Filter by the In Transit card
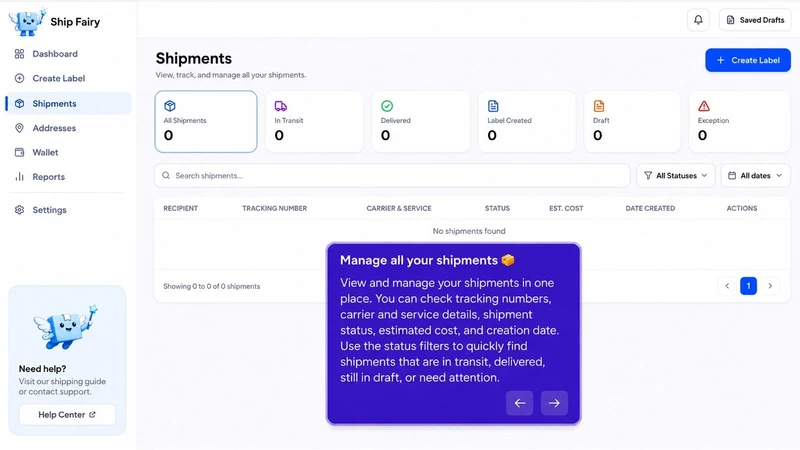 [314, 121]
